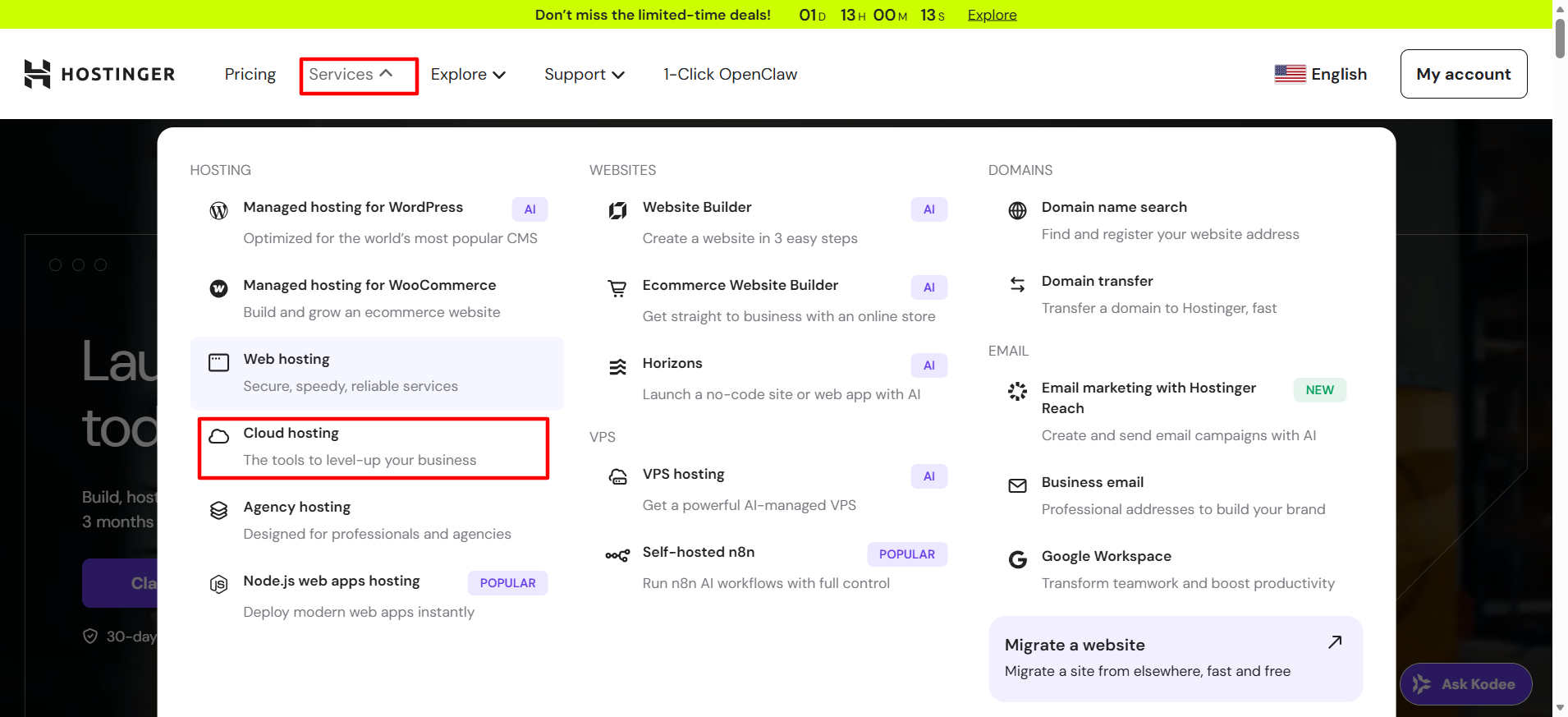Click the Business email envelope icon
This screenshot has width=1568, height=717.
coord(1017,486)
